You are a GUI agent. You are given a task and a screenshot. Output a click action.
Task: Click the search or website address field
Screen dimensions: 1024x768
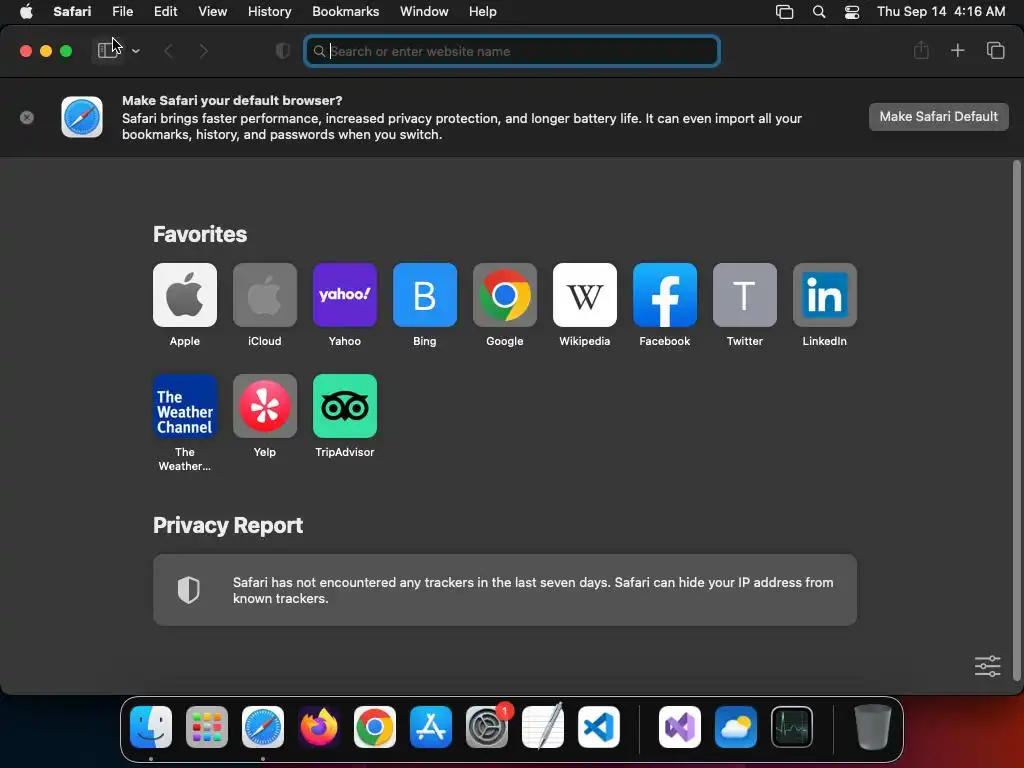click(512, 51)
